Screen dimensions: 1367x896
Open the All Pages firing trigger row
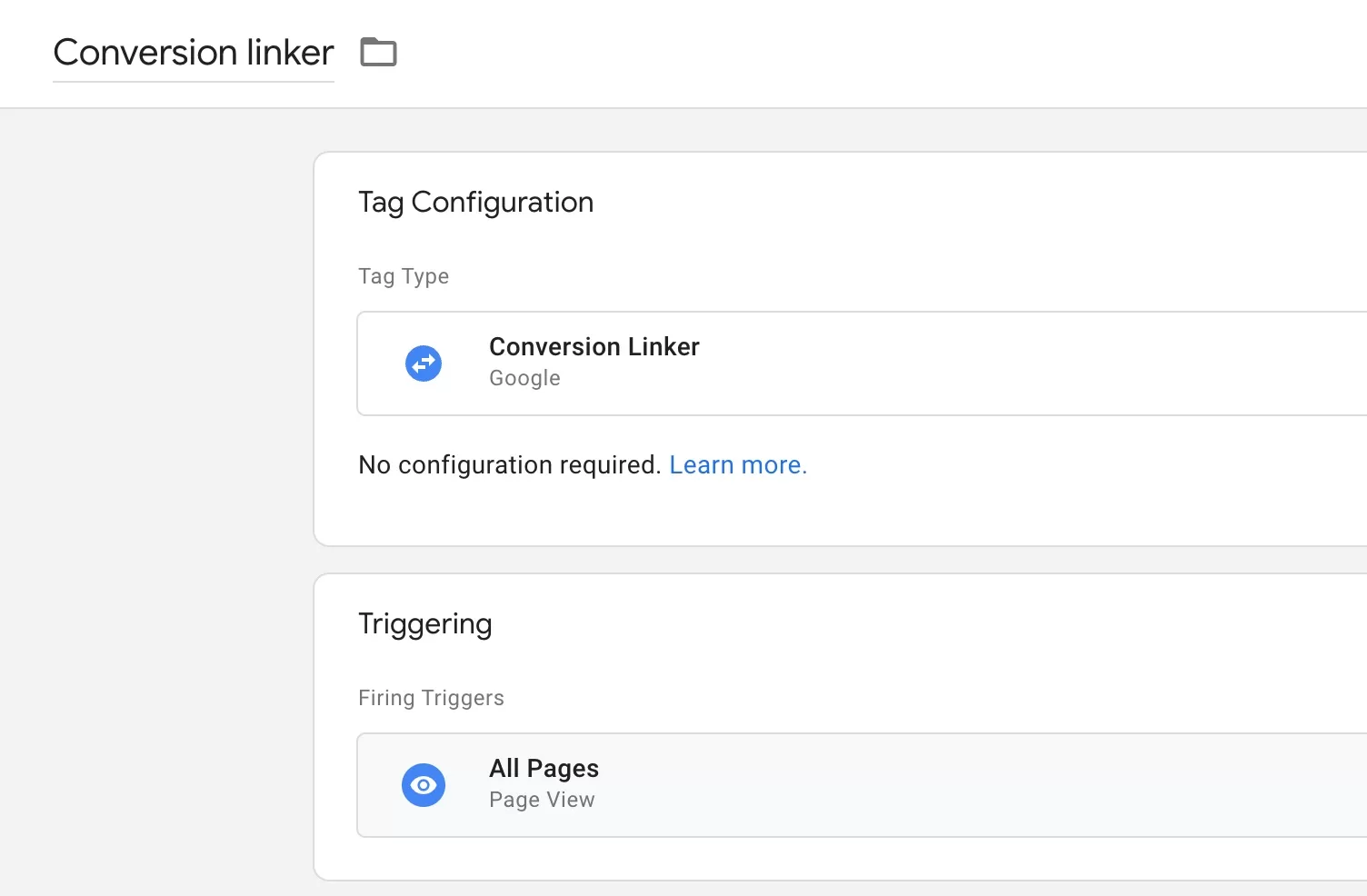tap(862, 785)
